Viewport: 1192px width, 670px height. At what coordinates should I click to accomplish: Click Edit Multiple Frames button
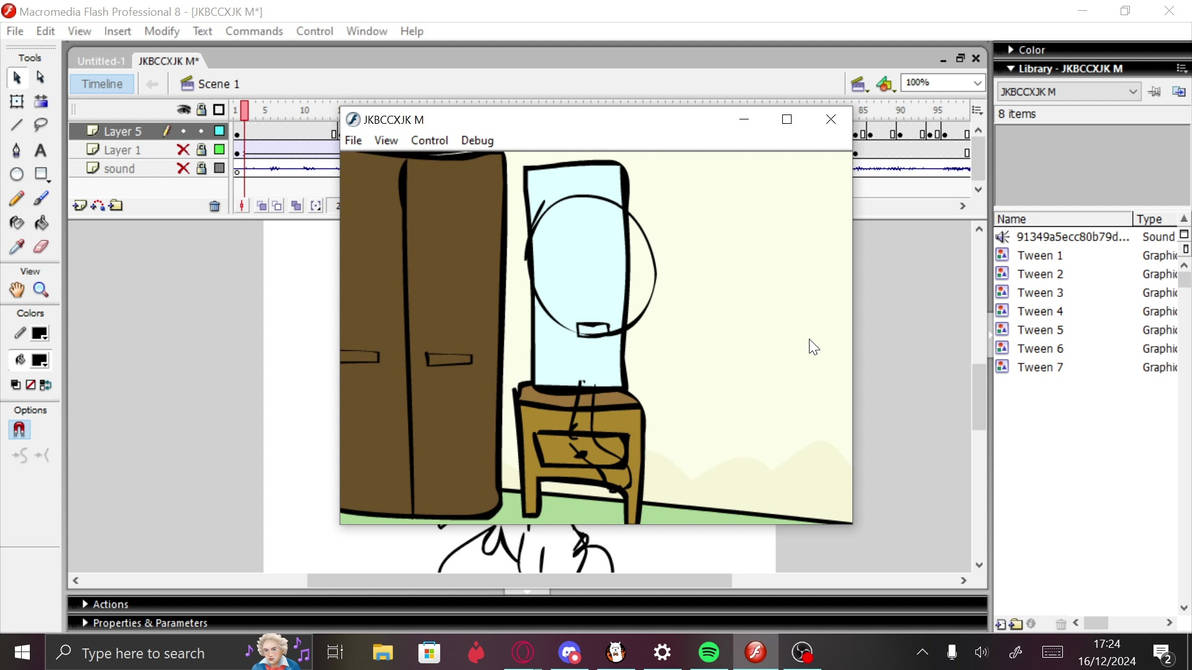pyautogui.click(x=296, y=206)
